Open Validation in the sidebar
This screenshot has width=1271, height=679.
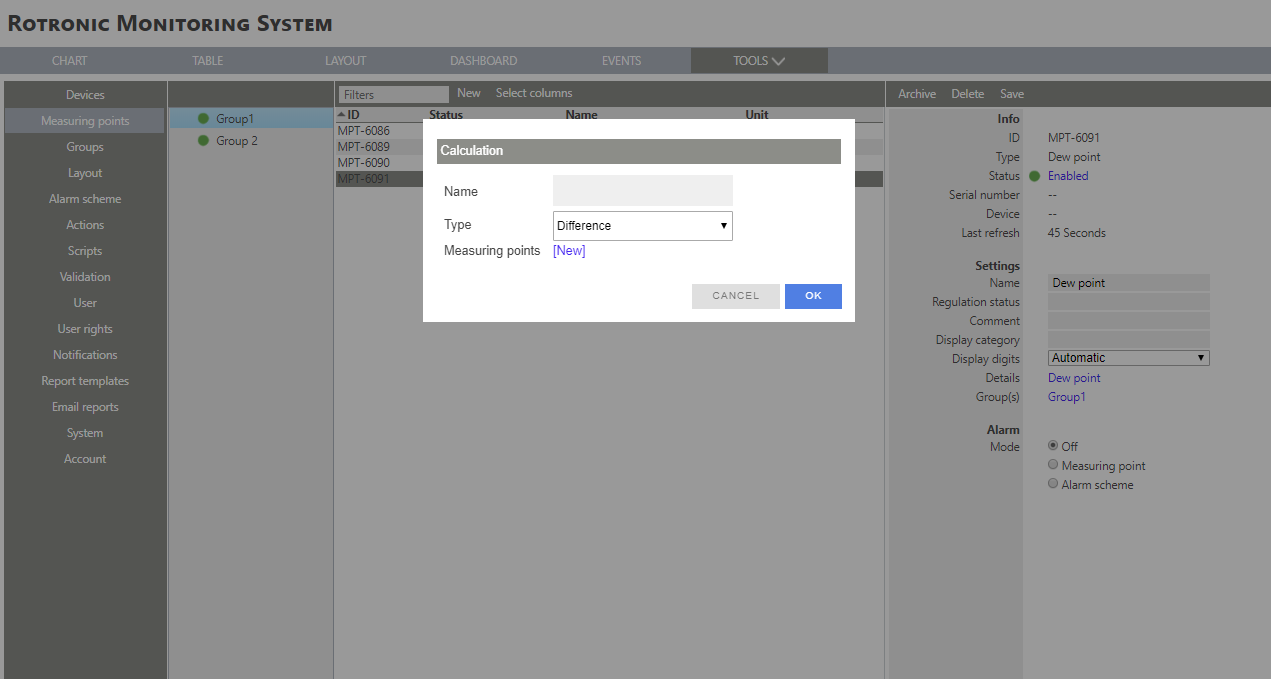(85, 277)
